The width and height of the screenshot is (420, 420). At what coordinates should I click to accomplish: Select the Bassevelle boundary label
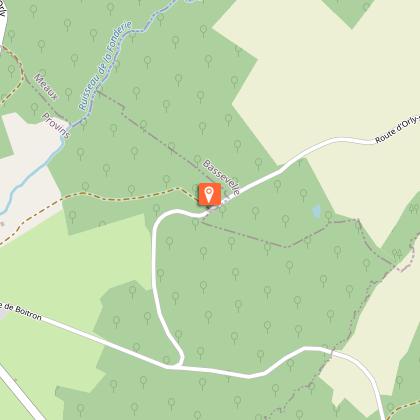221,178
